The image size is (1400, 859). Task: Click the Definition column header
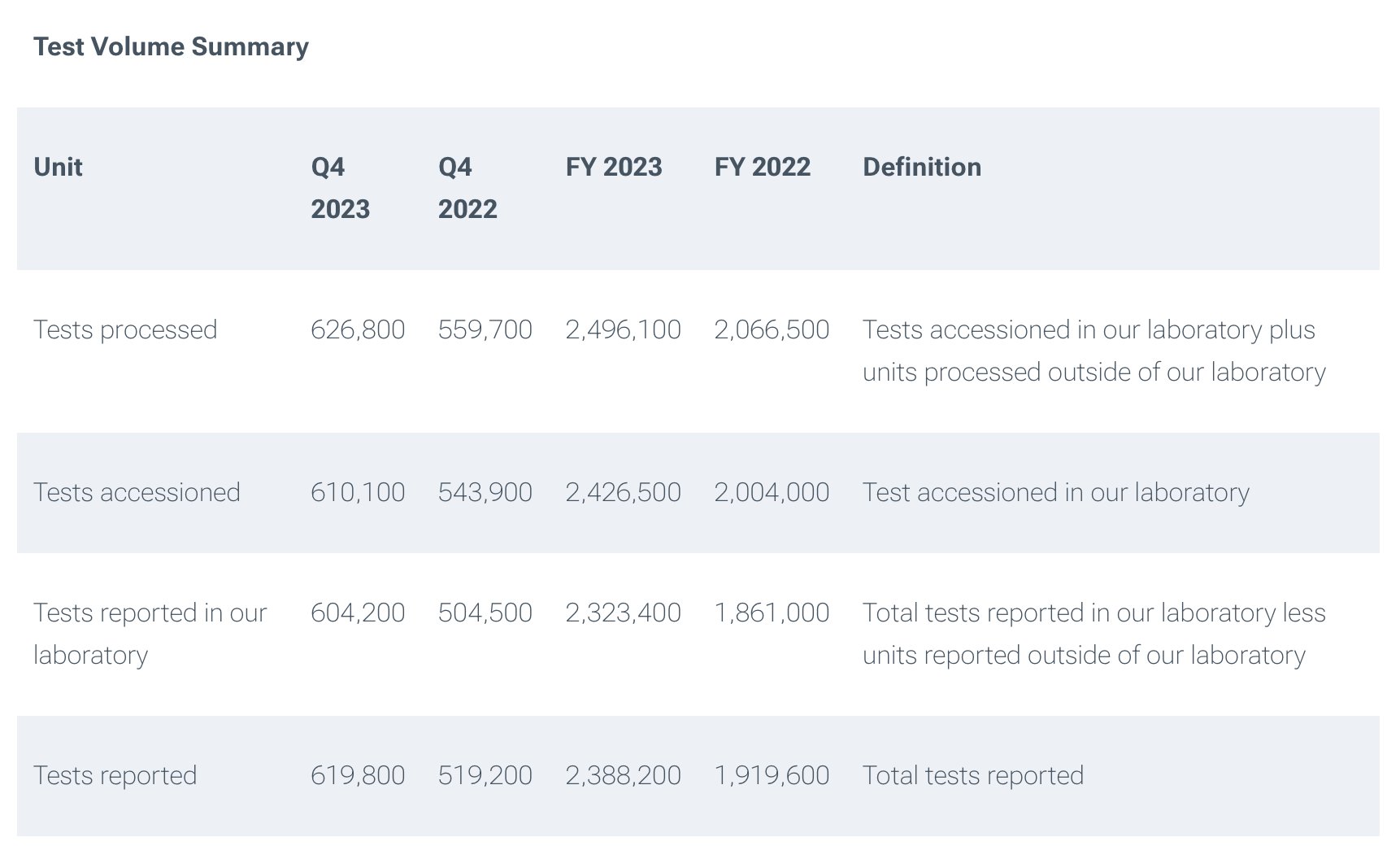pos(922,167)
